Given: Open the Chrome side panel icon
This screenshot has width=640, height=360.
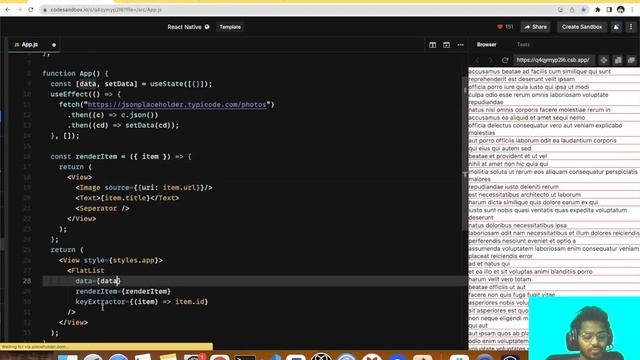Looking at the screenshot, I should pos(609,9).
